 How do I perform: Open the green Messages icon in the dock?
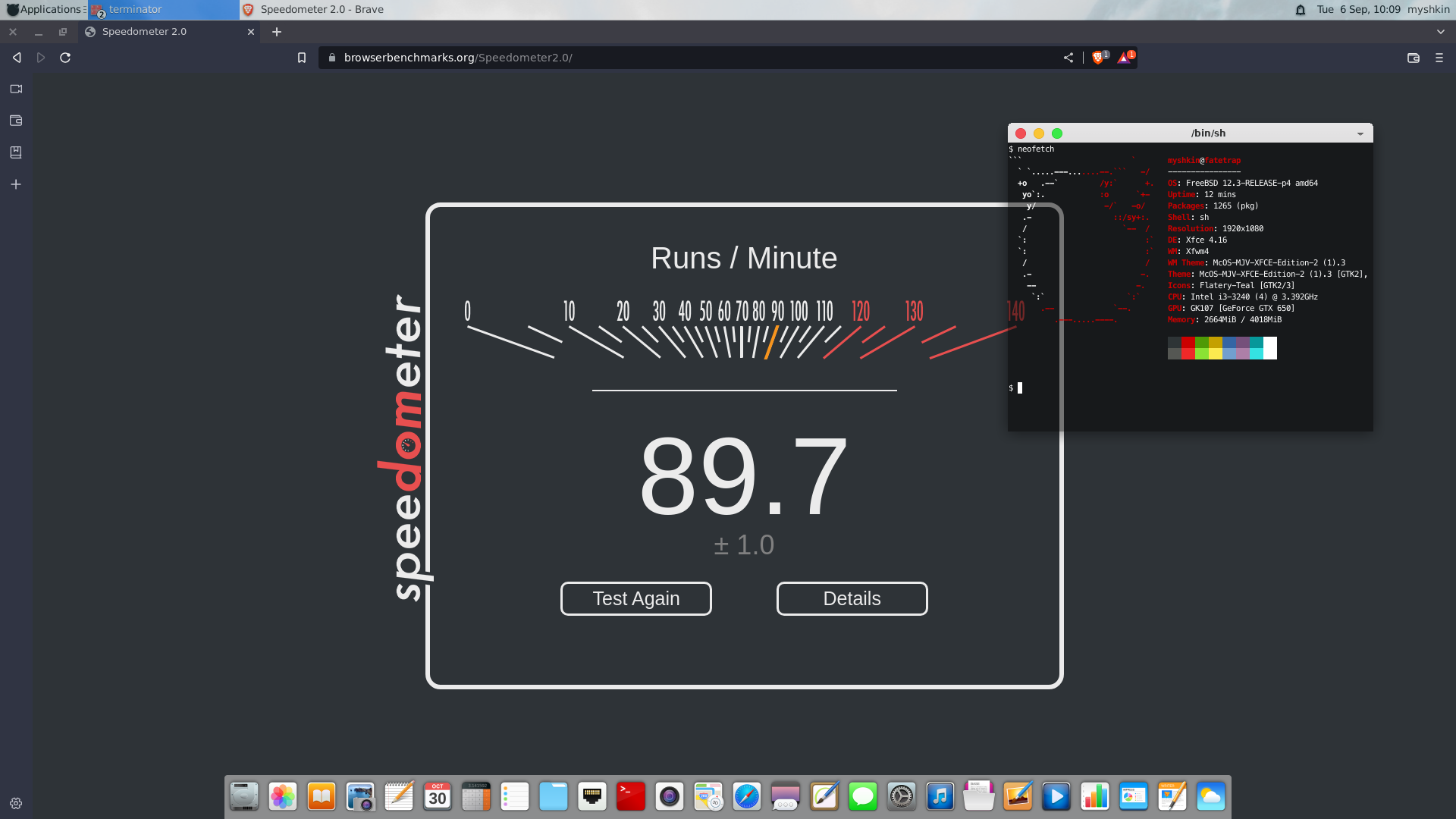coord(863,796)
